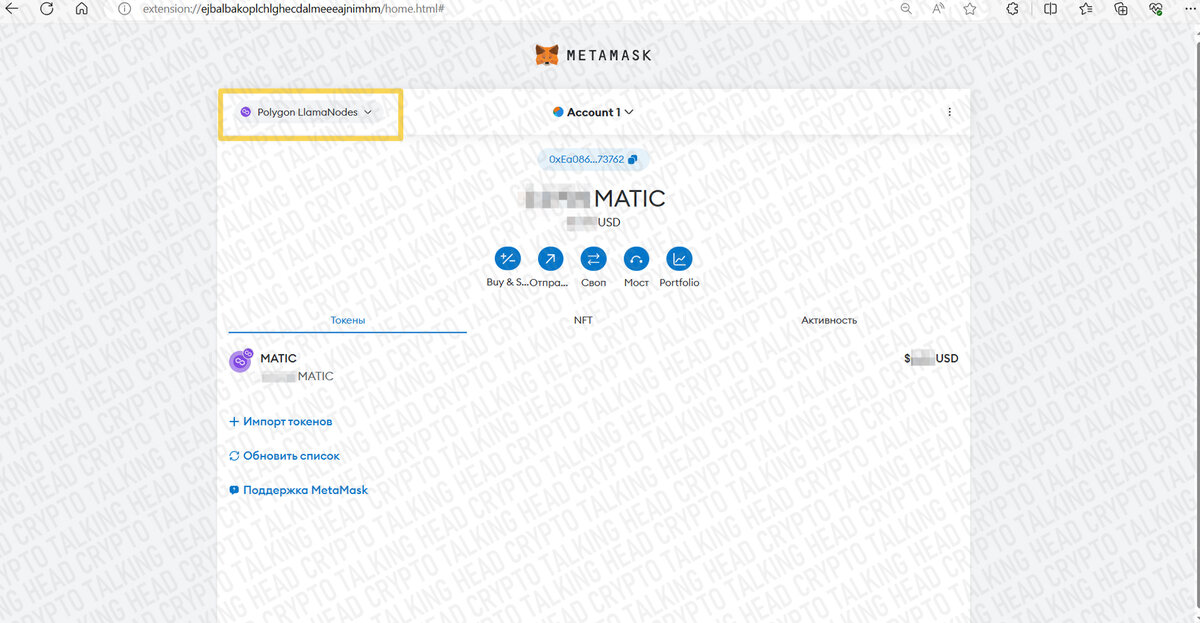Open Portfolio from the action icons

click(679, 258)
